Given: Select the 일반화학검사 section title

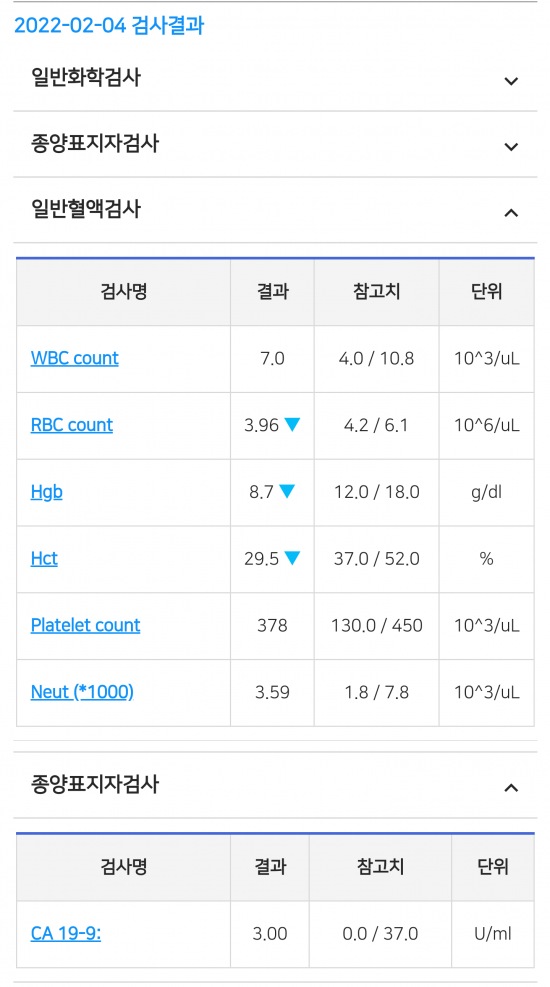Looking at the screenshot, I should 86,78.
